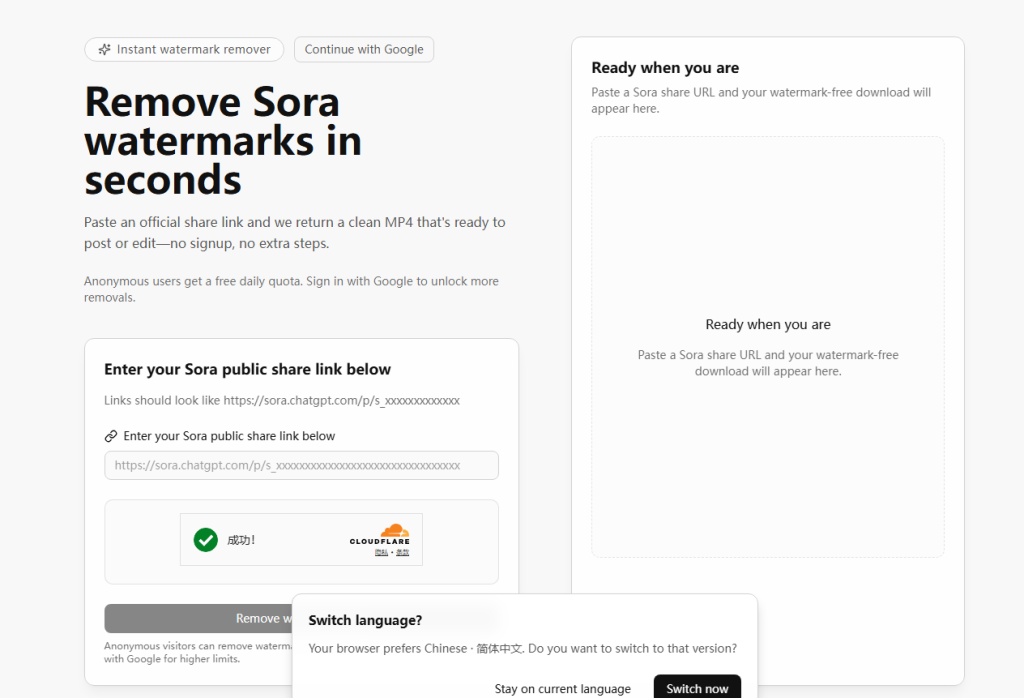Open the Cloudflare privacy link (隐私)
This screenshot has height=698, width=1024.
[x=381, y=553]
